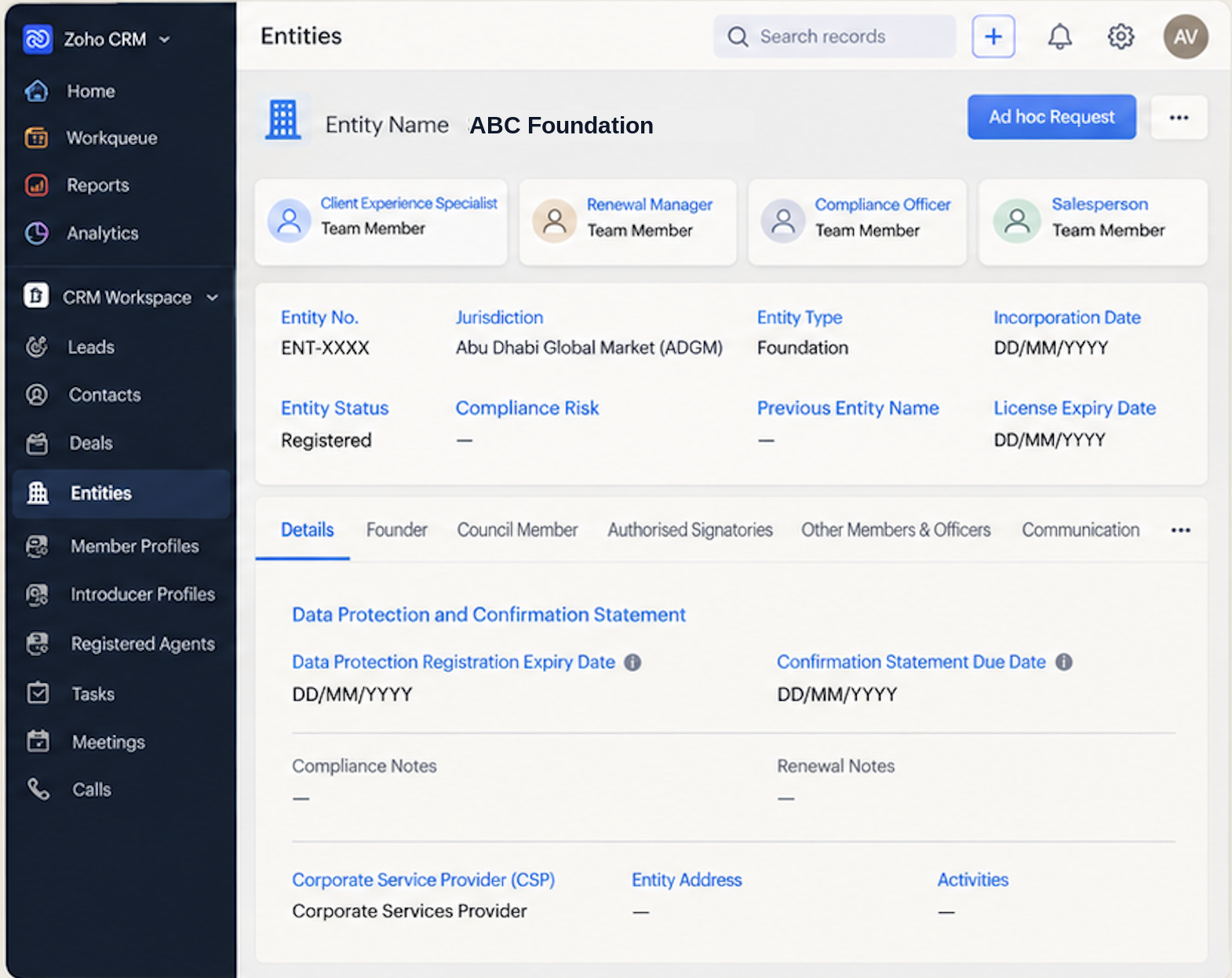
Task: Click the entity building icon beside Entity Name
Action: (x=282, y=120)
